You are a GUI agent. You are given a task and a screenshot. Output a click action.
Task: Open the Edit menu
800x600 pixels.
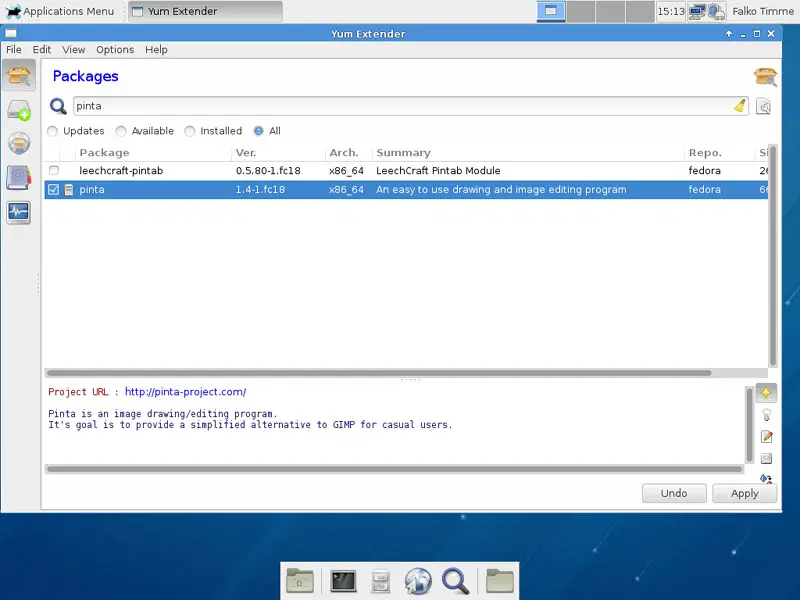(x=42, y=49)
